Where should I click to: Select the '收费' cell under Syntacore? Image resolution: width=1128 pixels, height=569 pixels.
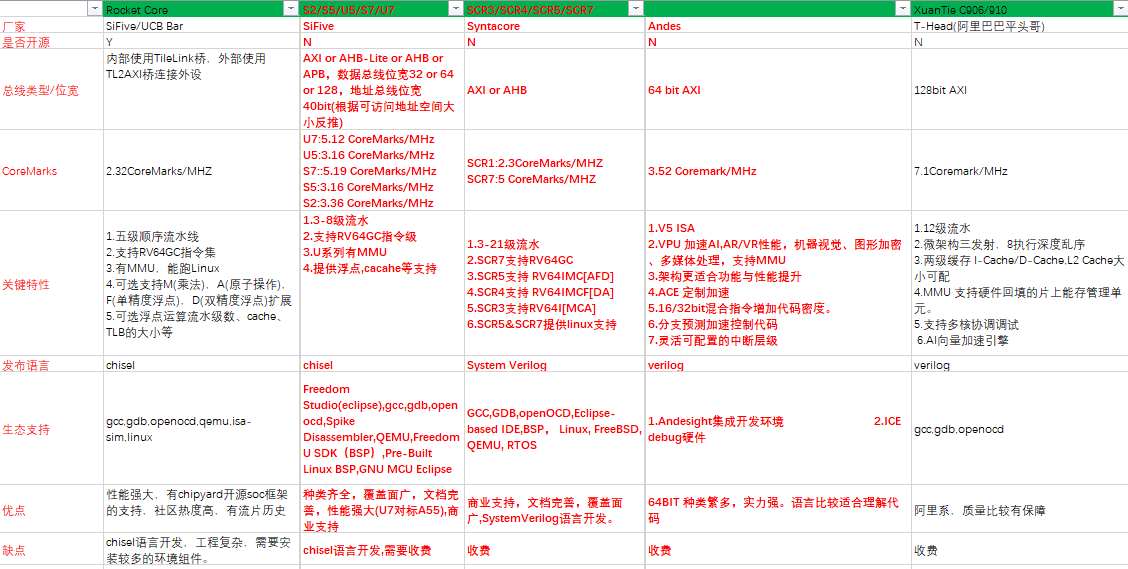click(555, 549)
